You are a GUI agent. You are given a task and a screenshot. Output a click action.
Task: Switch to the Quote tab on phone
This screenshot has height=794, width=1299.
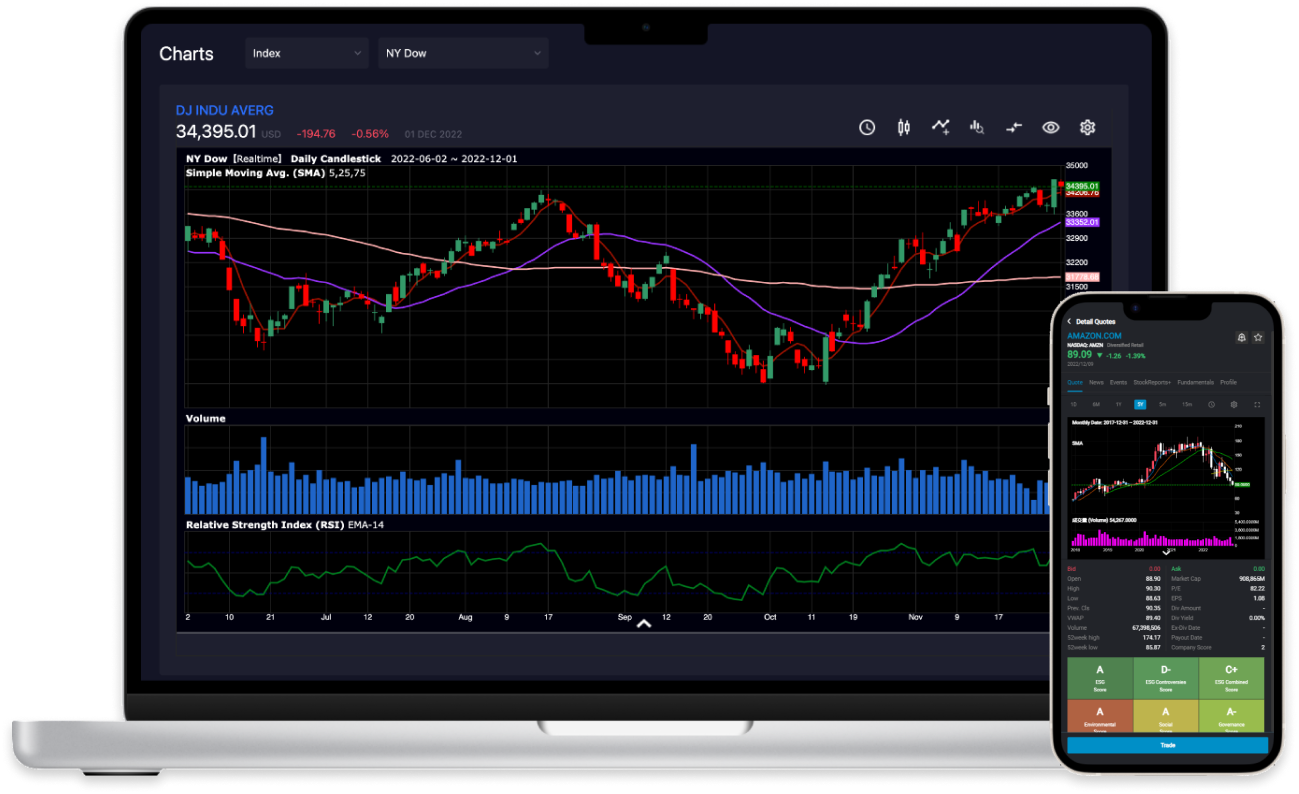pos(1075,382)
